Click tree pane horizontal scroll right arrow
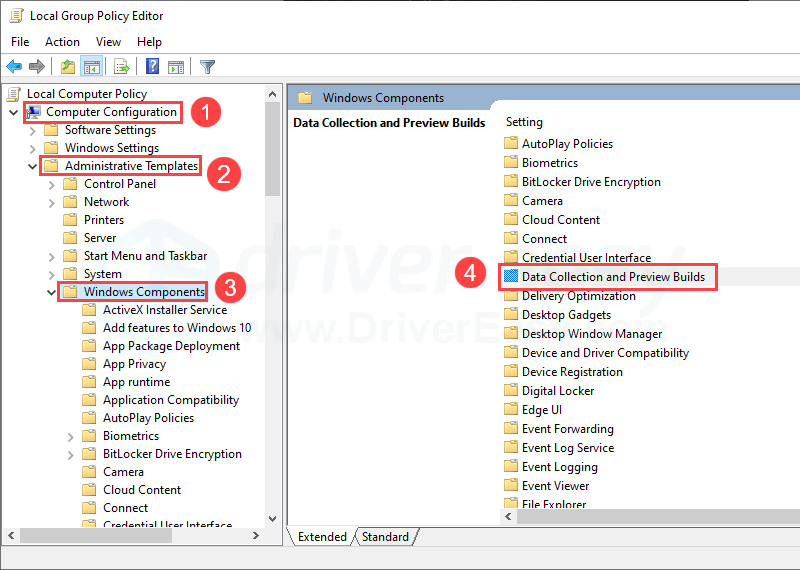Screen dimensions: 800x570 tap(256, 535)
